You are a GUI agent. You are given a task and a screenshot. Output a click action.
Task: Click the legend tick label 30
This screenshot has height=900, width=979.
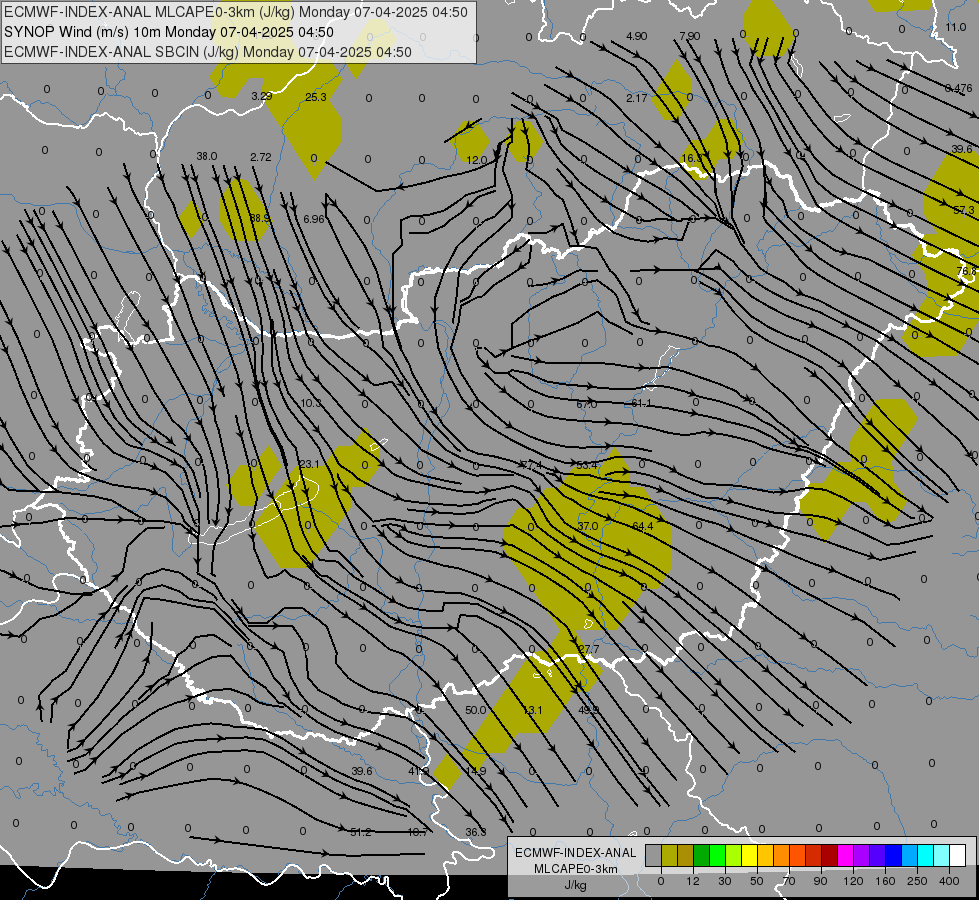724,881
